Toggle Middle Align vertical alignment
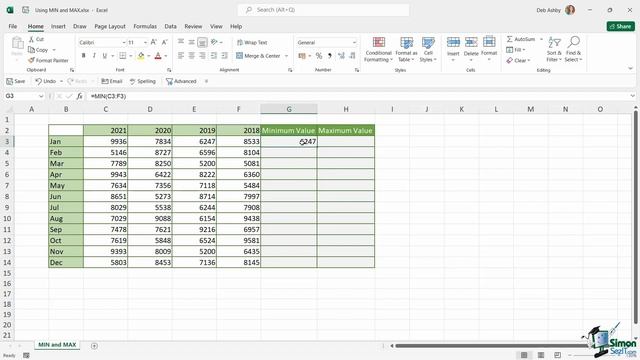Screen dimensions: 640x360 (x=191, y=42)
